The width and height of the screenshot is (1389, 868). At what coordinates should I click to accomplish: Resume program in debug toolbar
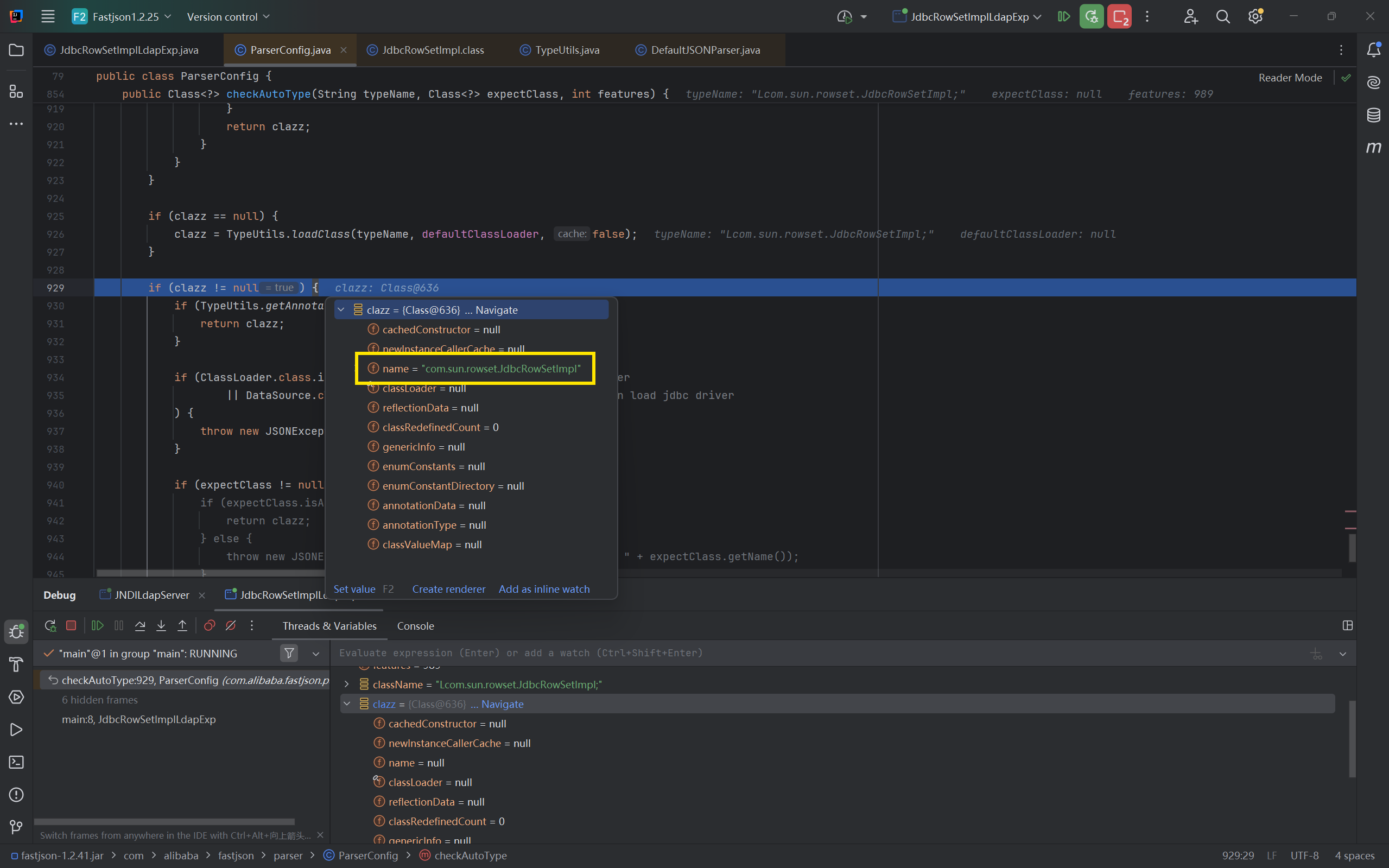click(98, 626)
